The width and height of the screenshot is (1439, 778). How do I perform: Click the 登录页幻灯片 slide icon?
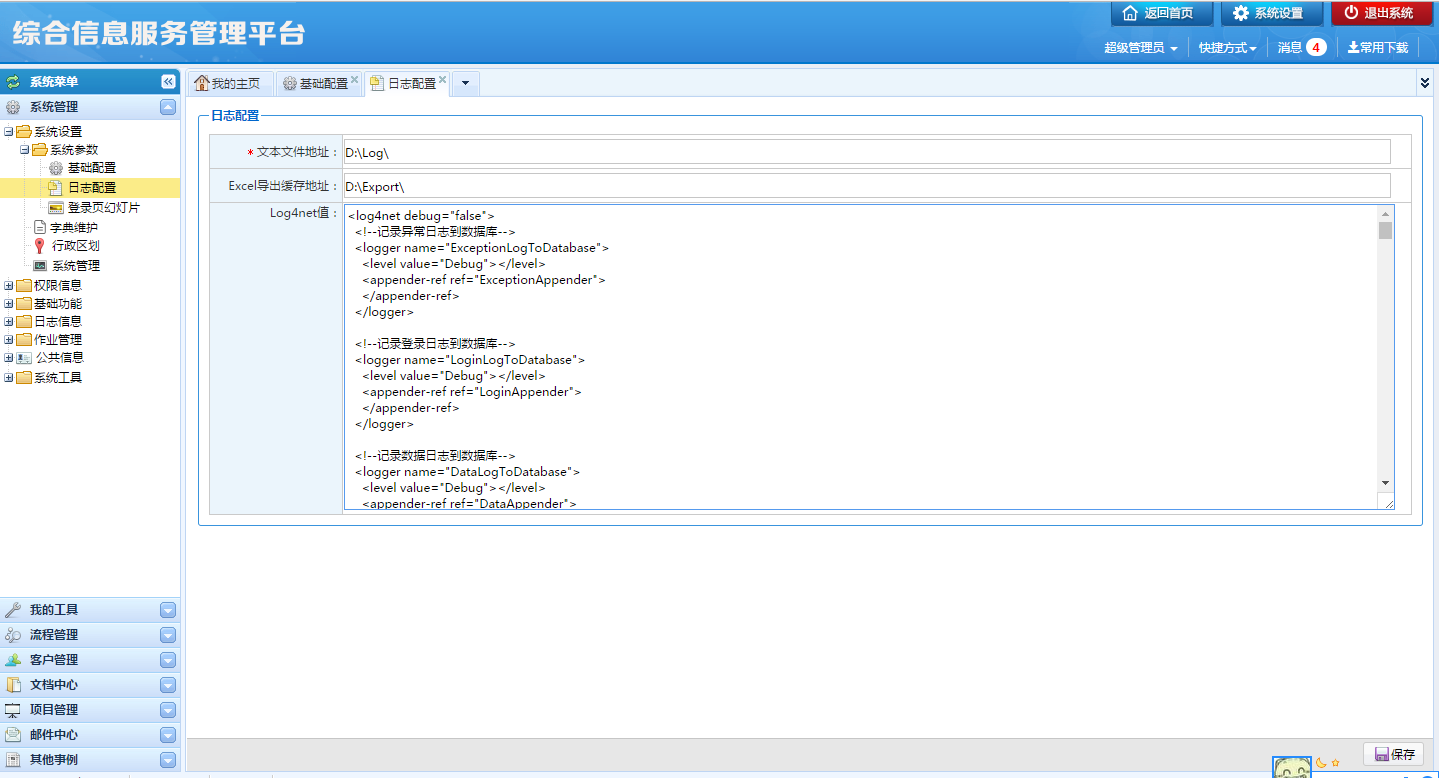(x=56, y=208)
